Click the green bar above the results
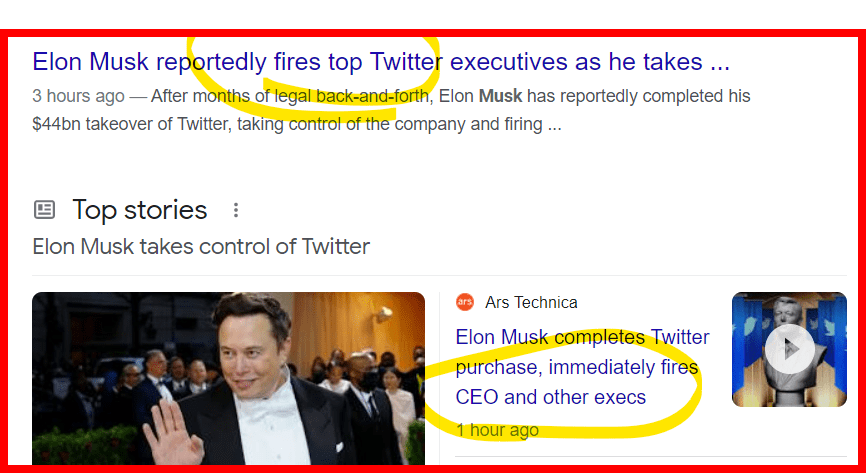Viewport: 866px width, 473px height. [433, 15]
